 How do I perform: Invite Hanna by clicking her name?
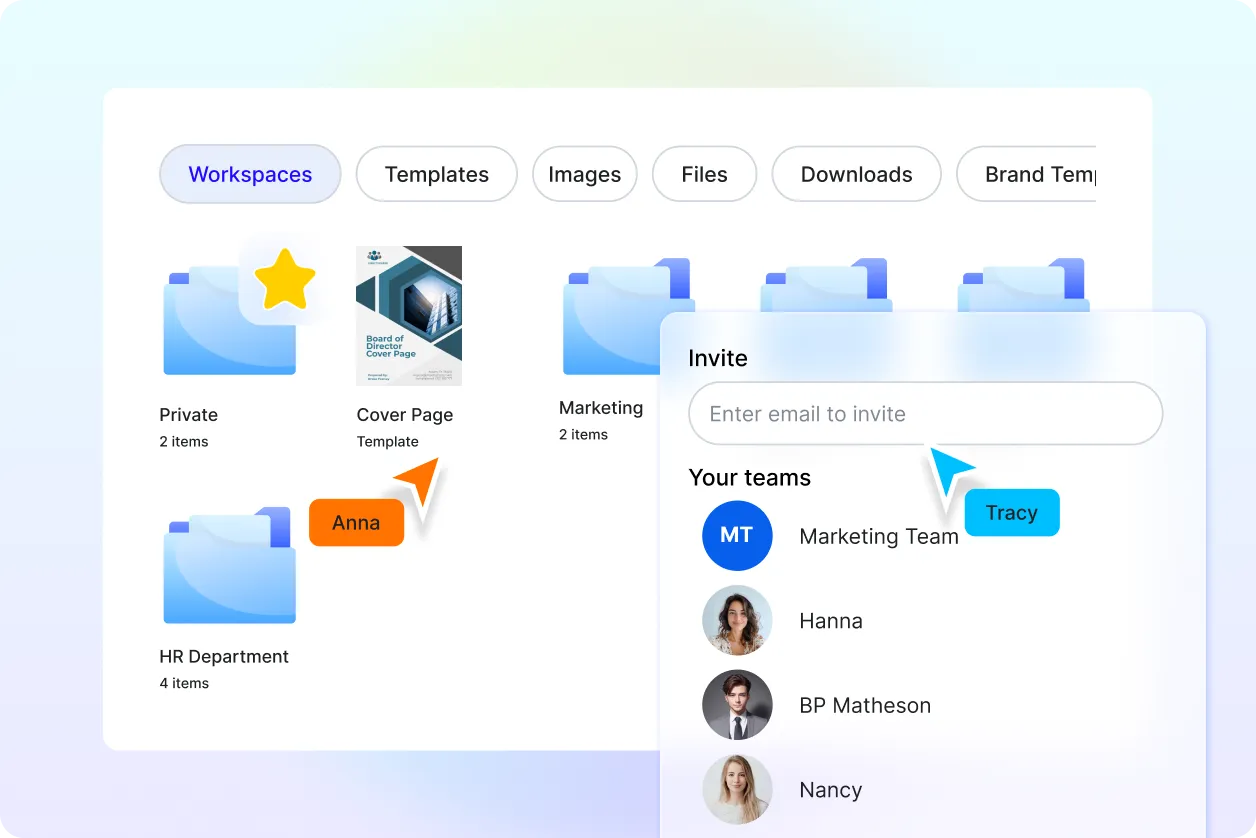(x=831, y=620)
